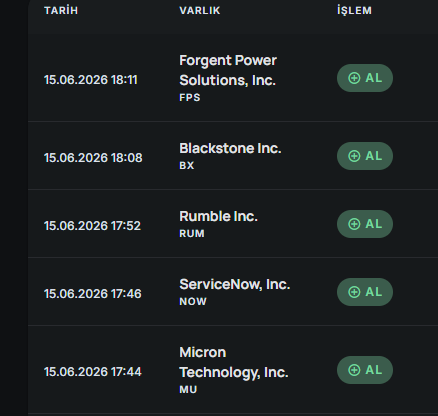Click the AL button for Forgent Power Solutions
This screenshot has height=416, width=438.
365,78
